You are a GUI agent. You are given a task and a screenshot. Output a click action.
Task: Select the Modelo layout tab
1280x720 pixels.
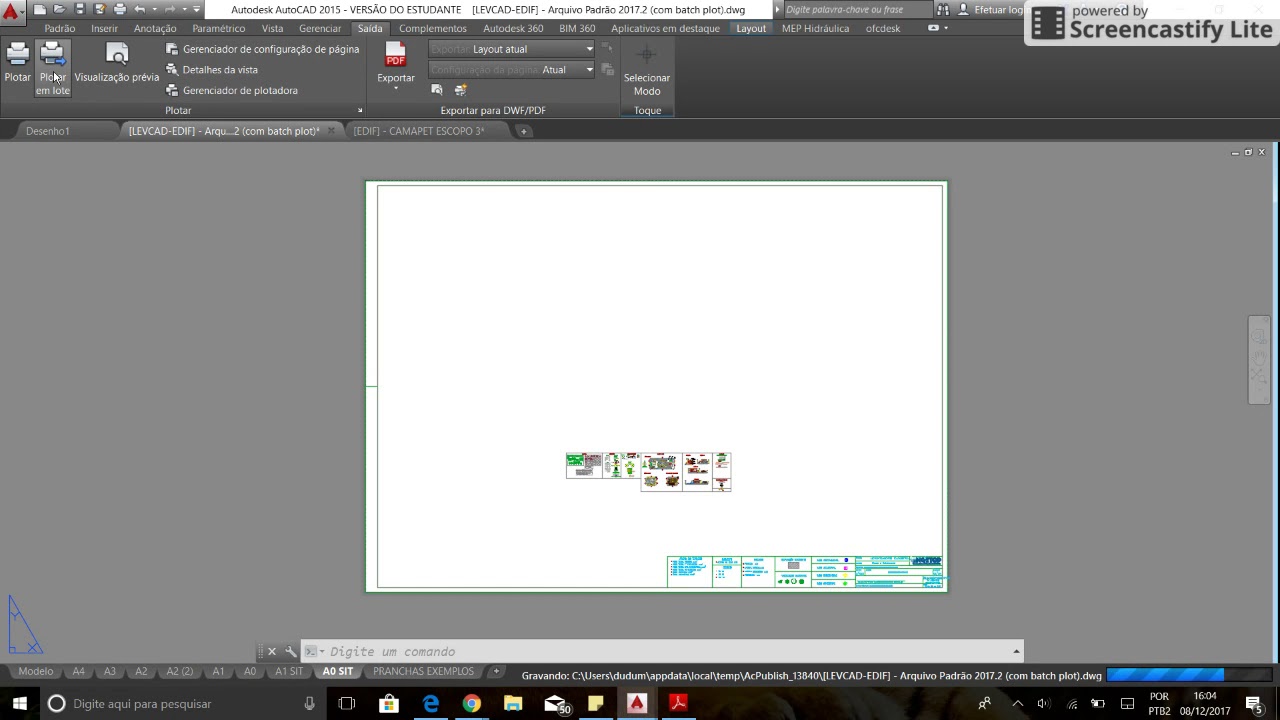pos(35,672)
